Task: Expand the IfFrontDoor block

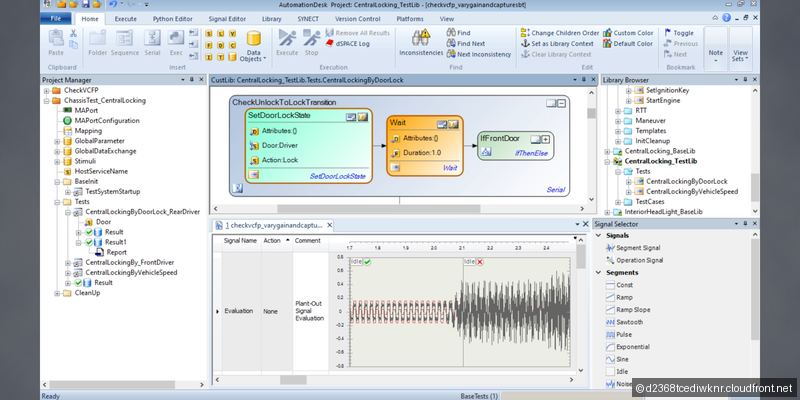Action: click(x=545, y=139)
